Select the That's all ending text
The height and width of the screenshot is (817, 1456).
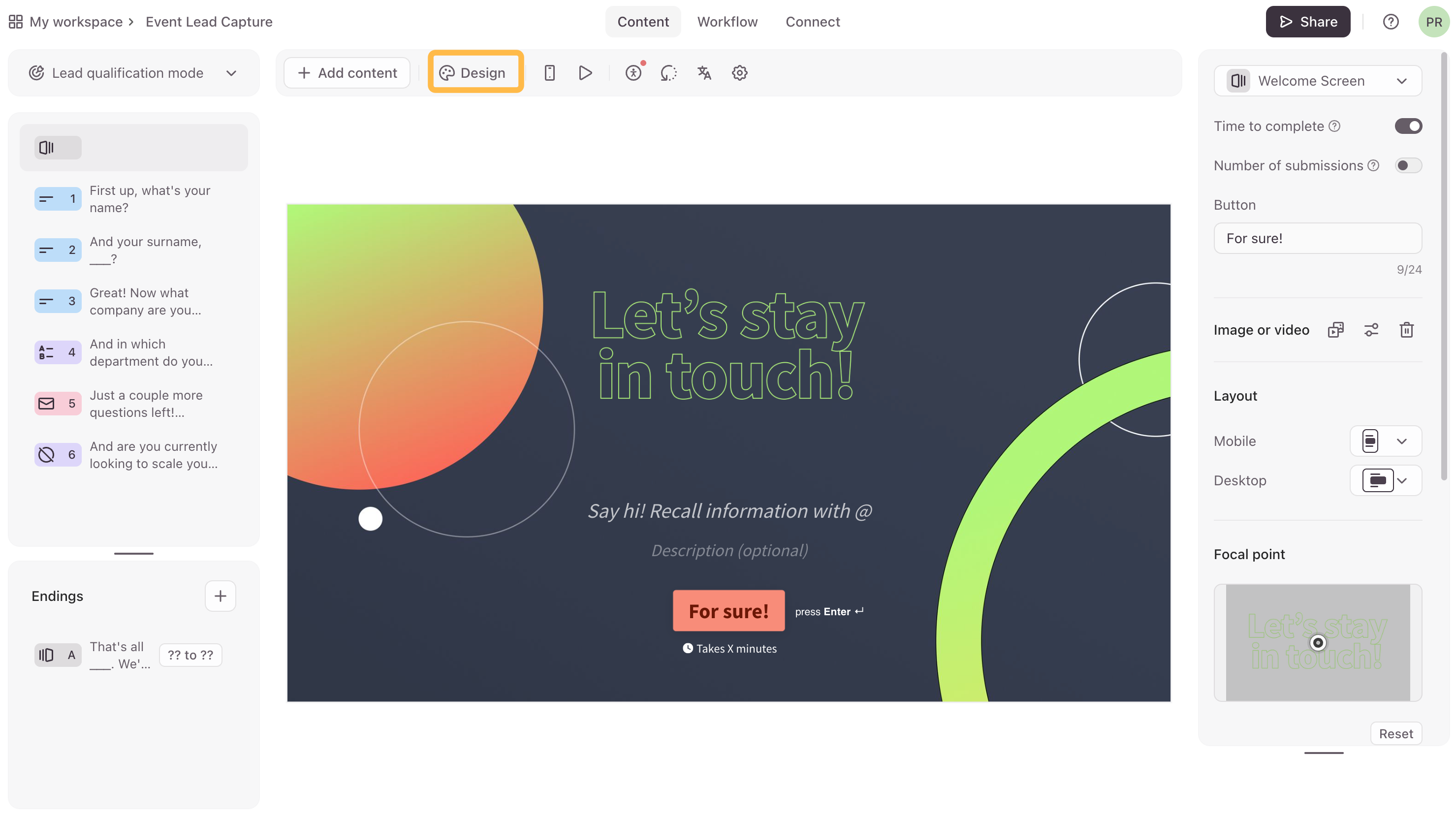(120, 655)
